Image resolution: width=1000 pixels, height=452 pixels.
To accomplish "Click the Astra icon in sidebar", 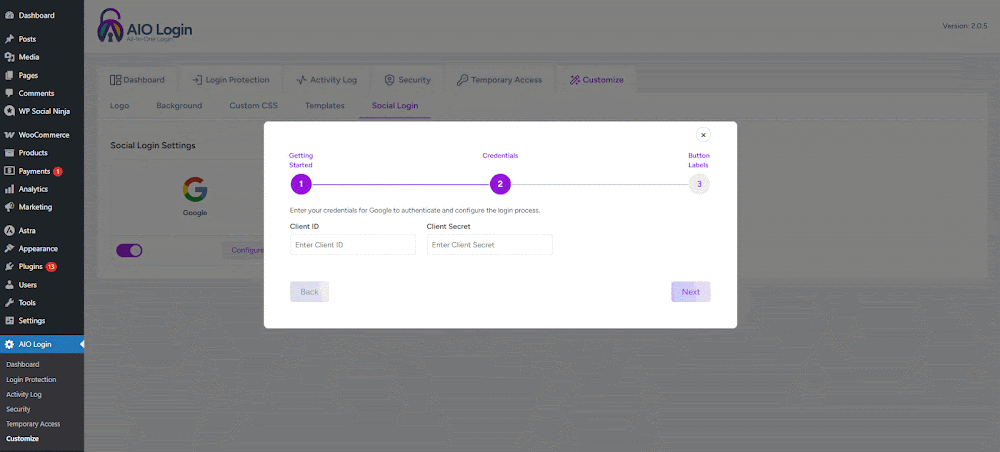I will click(x=10, y=230).
